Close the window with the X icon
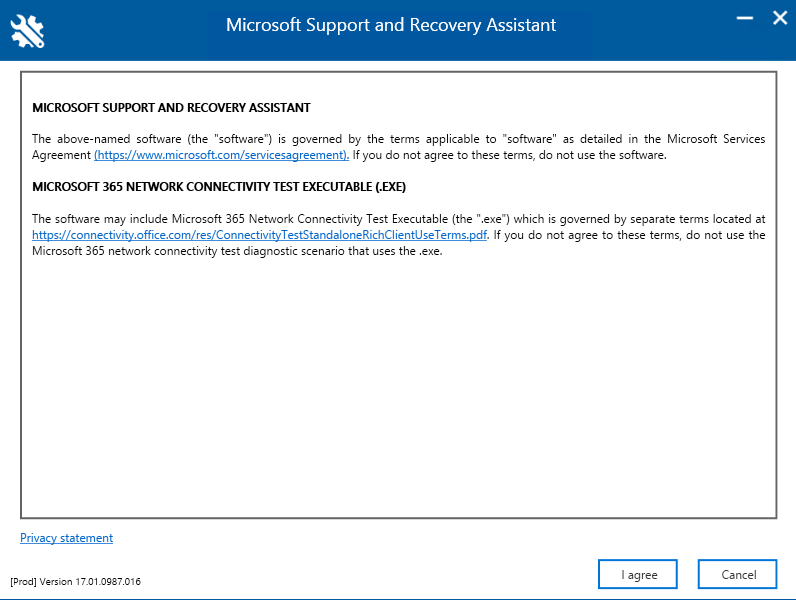This screenshot has height=600, width=796. tap(779, 18)
